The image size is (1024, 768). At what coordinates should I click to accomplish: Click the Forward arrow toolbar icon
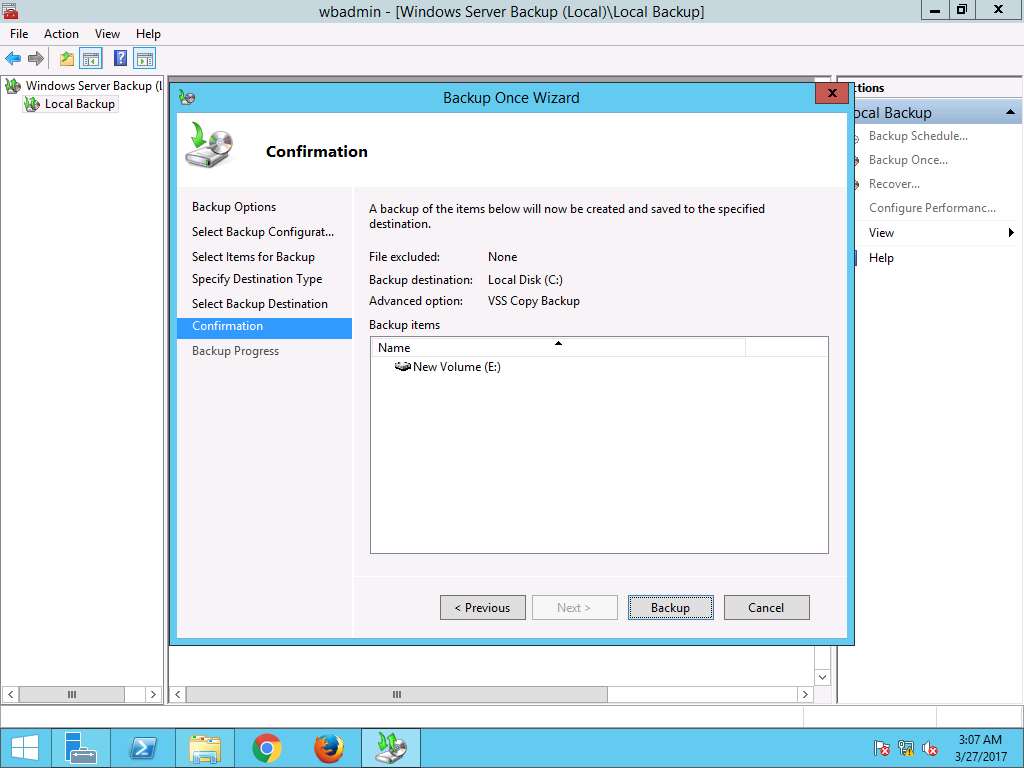coord(36,59)
